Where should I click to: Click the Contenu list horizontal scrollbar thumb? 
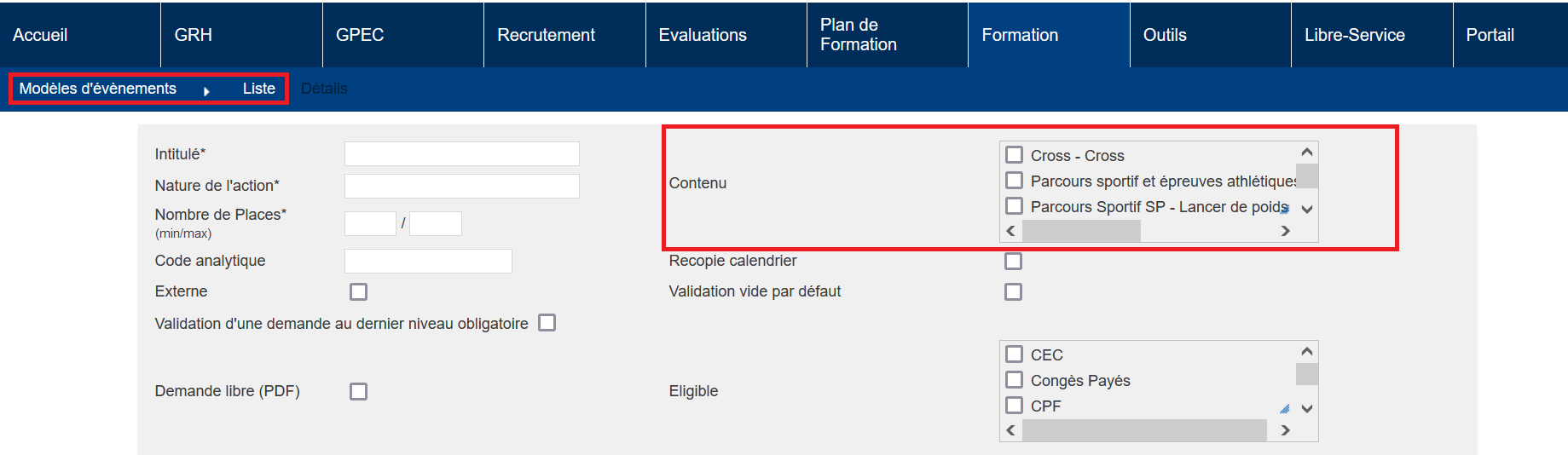1080,231
